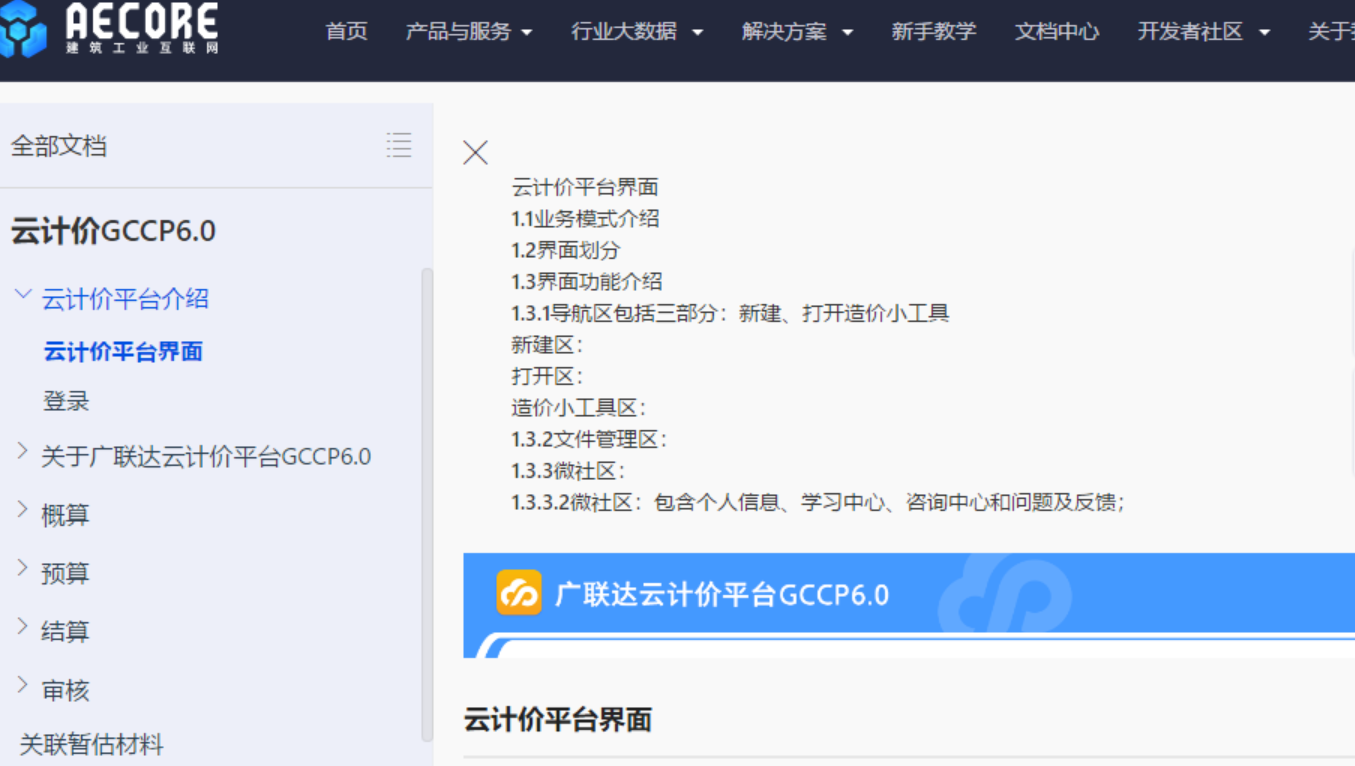
Task: Open the 产品与服务 dropdown menu
Action: point(469,31)
